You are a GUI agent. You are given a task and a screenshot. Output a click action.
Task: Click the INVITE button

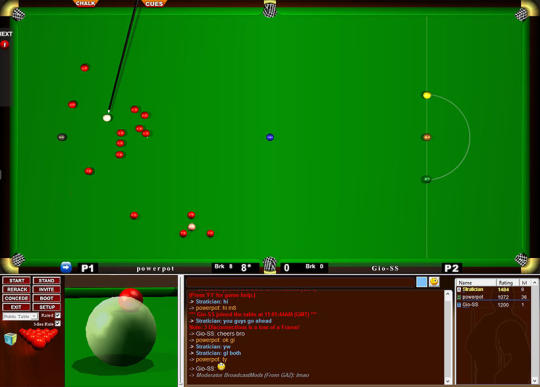click(47, 289)
